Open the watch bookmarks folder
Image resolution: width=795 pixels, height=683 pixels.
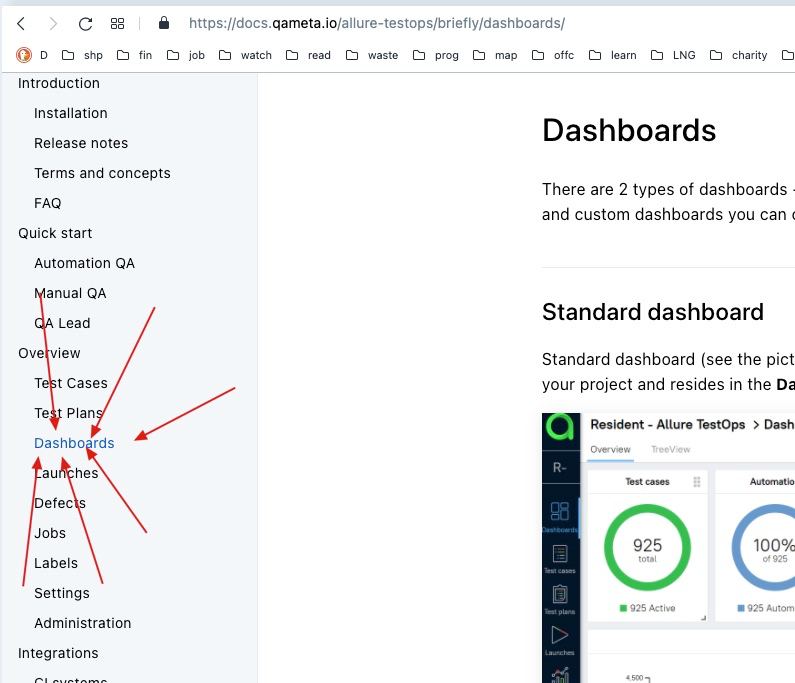pyautogui.click(x=245, y=55)
